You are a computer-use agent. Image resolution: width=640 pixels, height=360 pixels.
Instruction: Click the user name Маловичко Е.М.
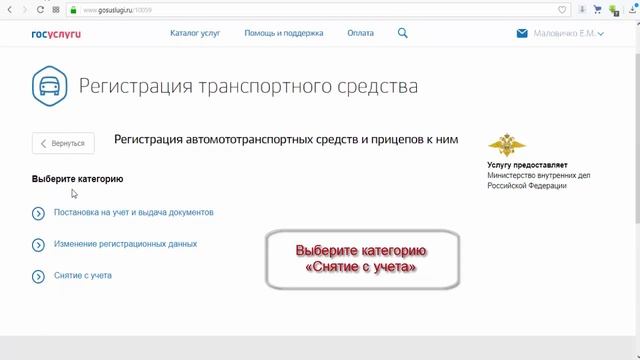pos(565,33)
